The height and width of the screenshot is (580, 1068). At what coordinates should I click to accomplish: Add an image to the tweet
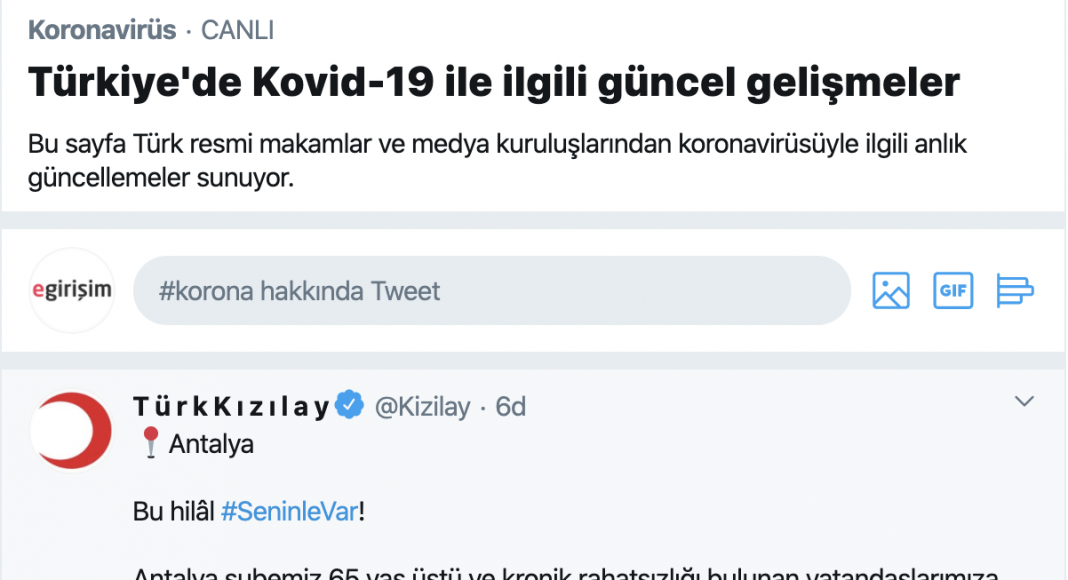pyautogui.click(x=891, y=291)
